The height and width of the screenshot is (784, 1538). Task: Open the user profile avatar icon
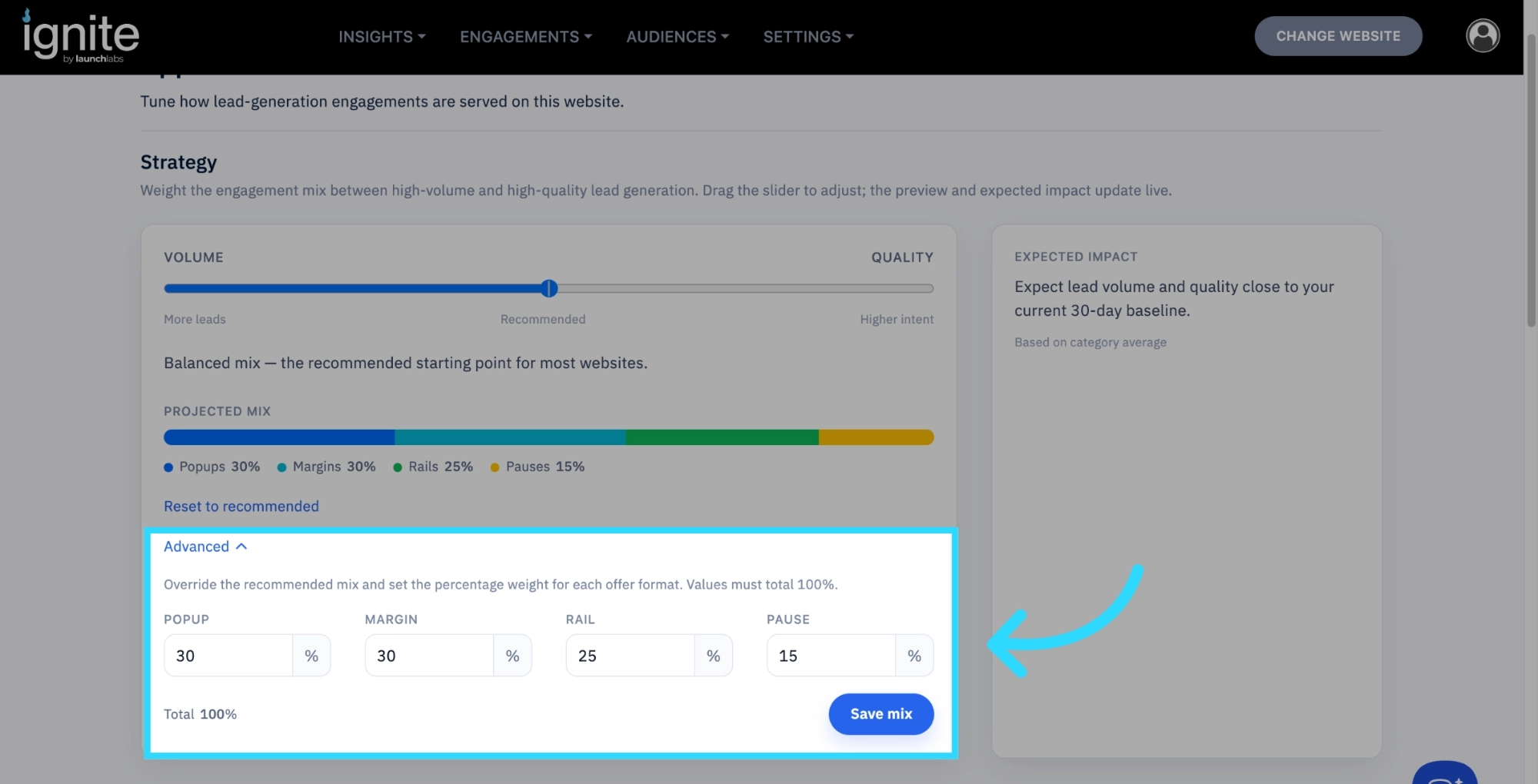(x=1483, y=36)
